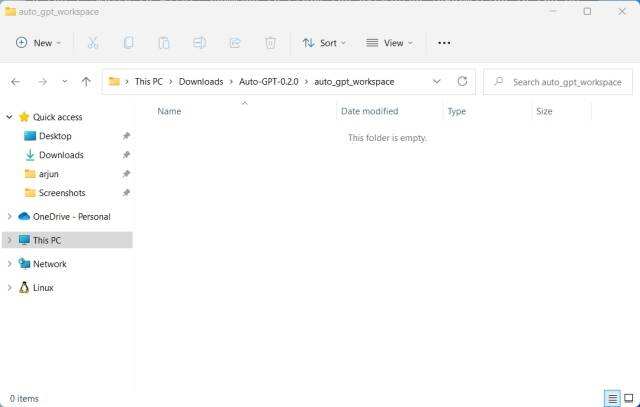
Task: Switch to details view in status bar
Action: [x=612, y=398]
